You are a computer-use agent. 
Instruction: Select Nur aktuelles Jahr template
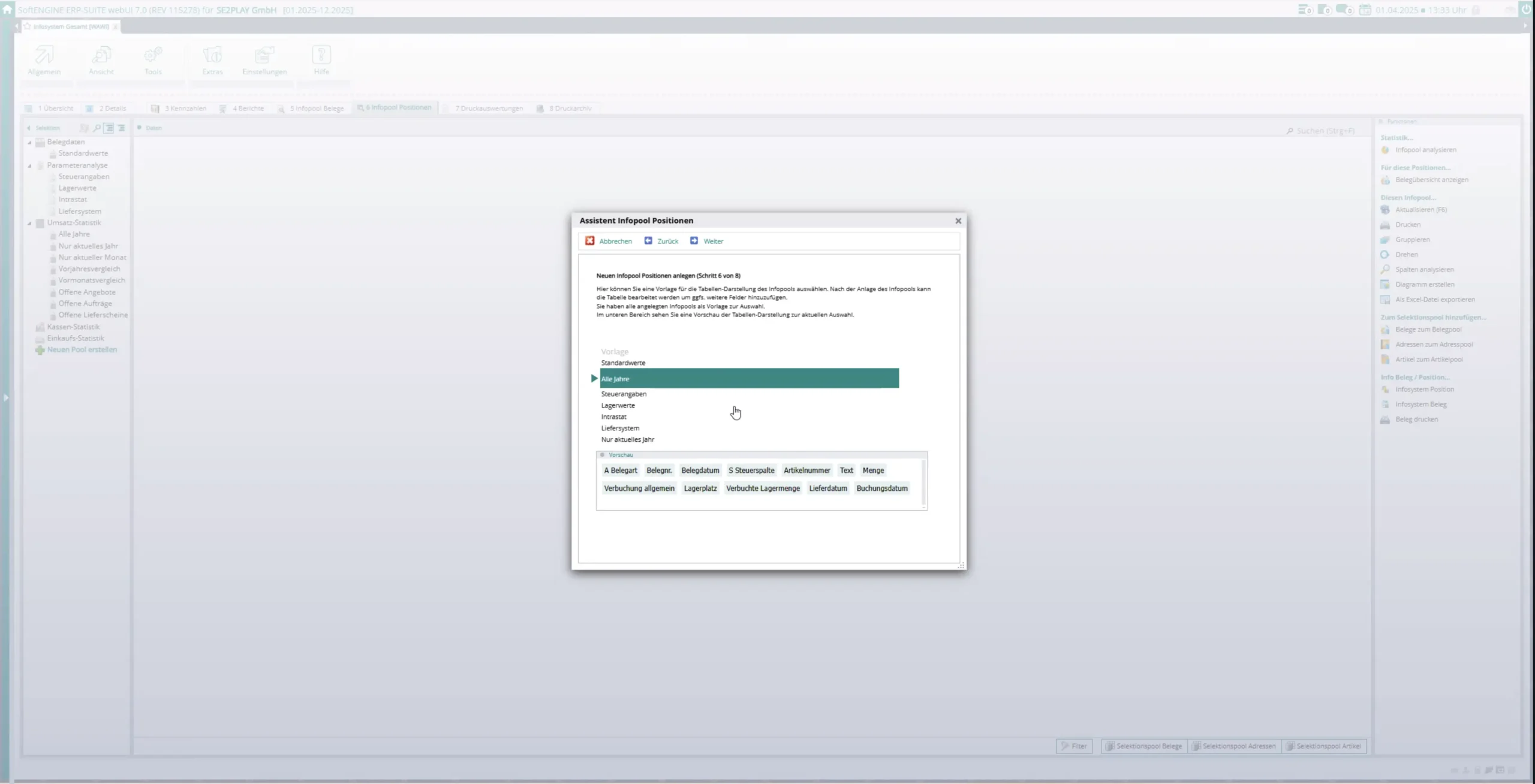(x=627, y=439)
